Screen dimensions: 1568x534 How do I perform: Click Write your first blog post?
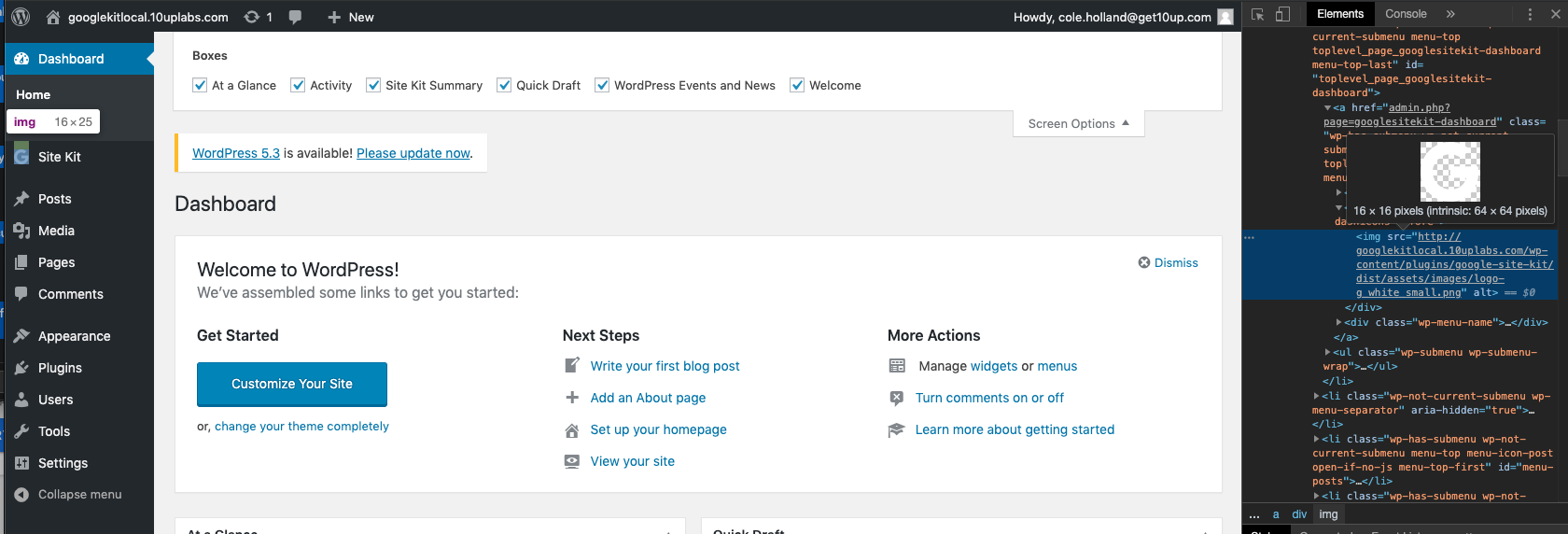(665, 366)
